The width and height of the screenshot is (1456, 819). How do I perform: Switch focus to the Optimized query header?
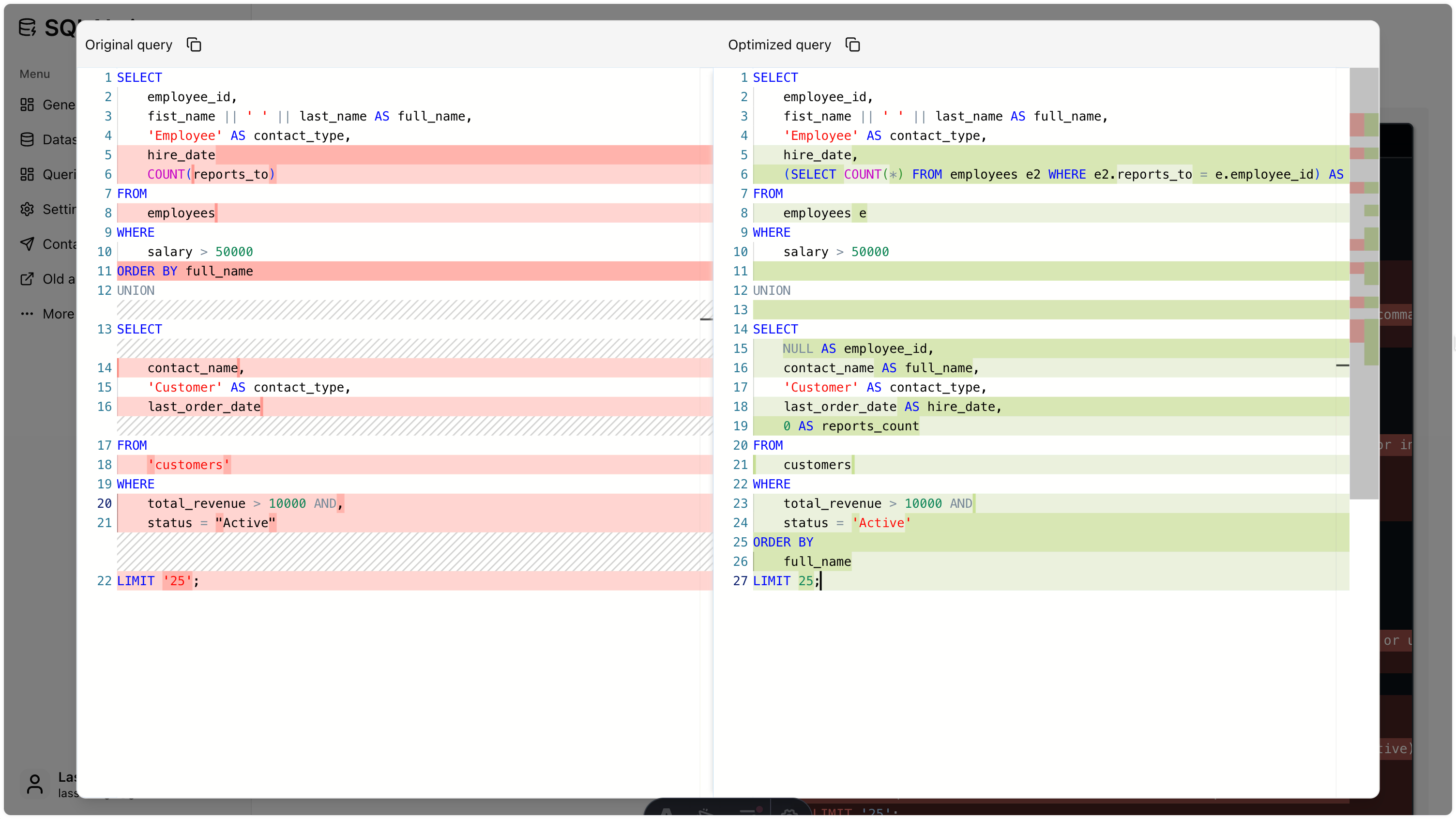click(x=779, y=44)
